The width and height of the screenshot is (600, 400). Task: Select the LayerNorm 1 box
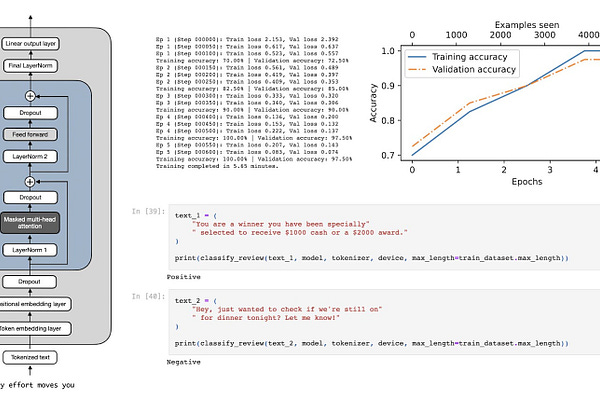[x=30, y=250]
